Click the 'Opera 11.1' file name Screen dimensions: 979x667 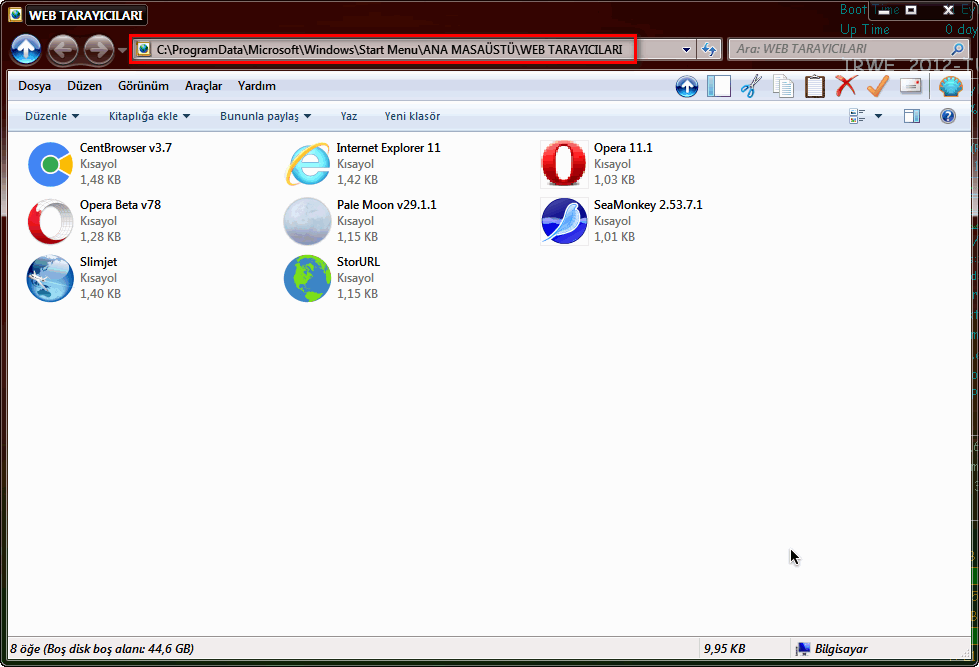(622, 148)
